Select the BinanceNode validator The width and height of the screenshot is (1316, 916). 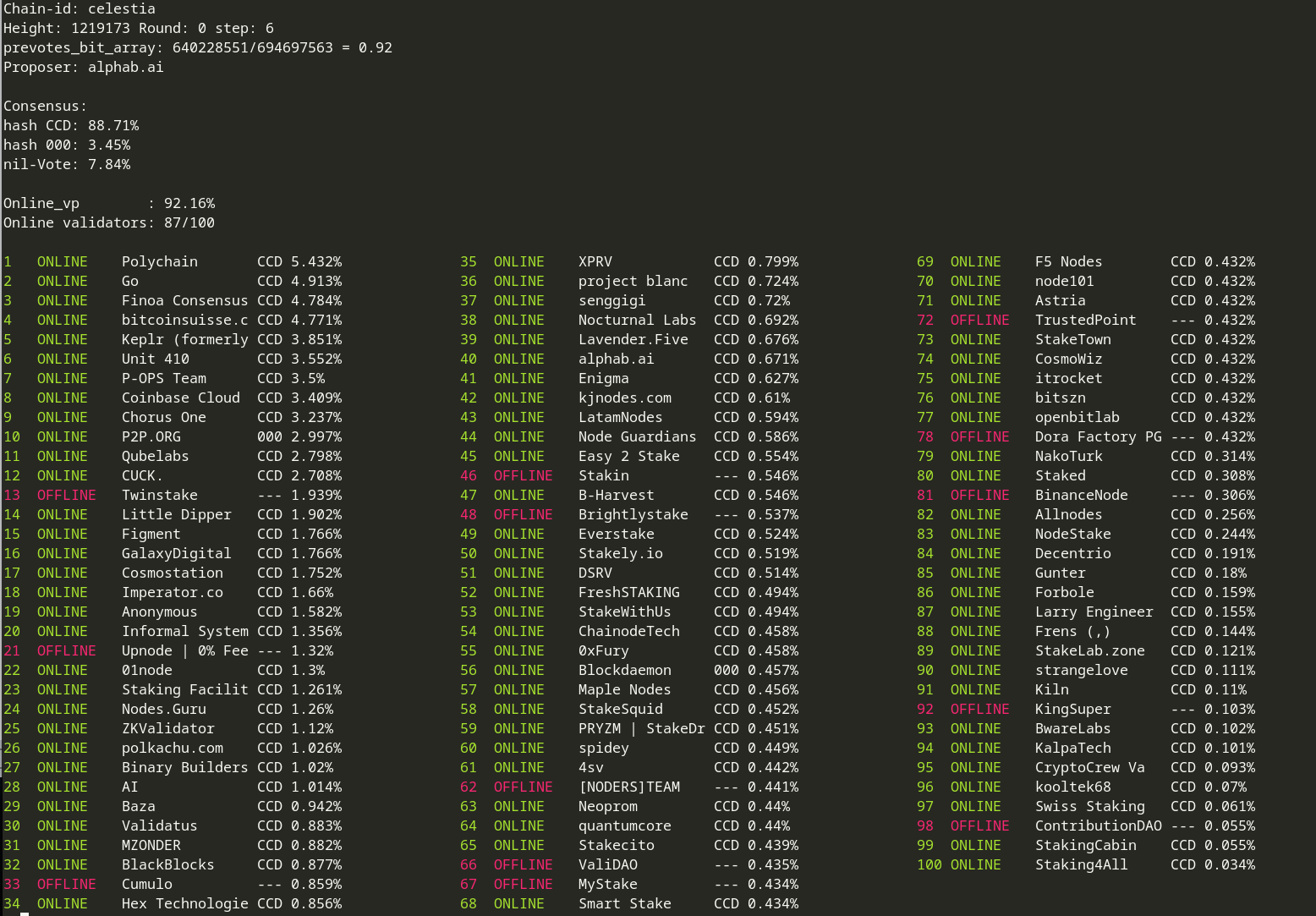(1082, 495)
